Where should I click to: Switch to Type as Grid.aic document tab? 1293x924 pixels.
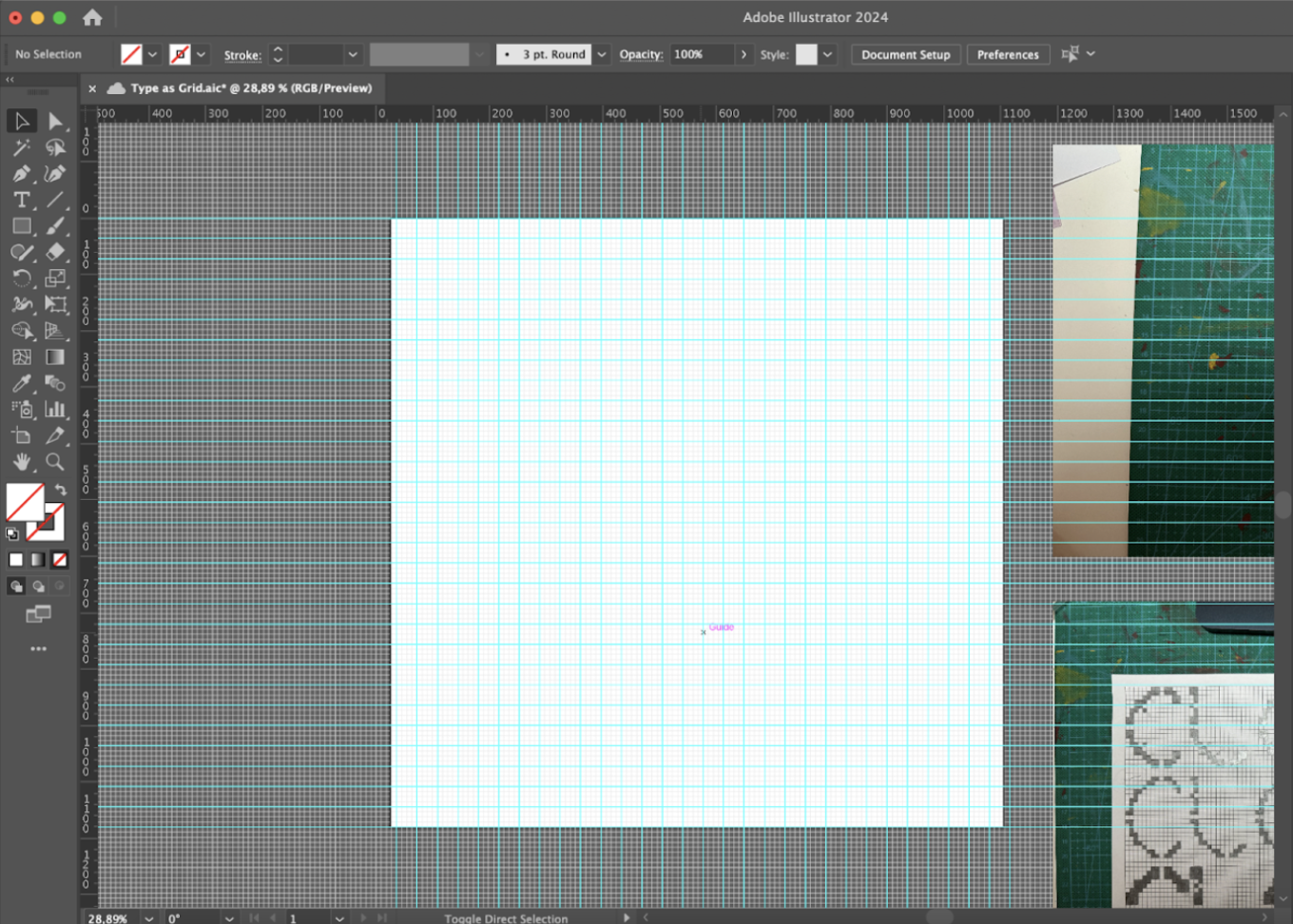[250, 88]
